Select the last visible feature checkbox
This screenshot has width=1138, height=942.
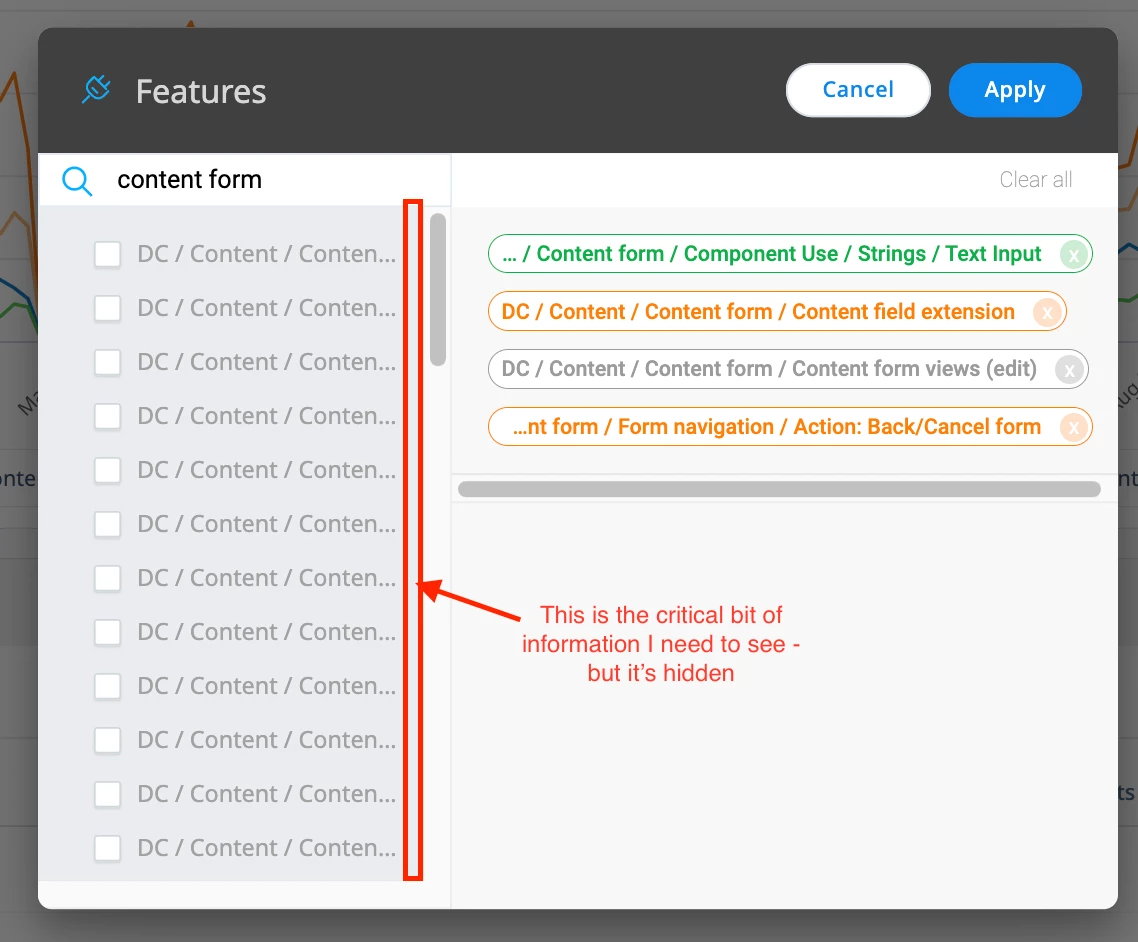[x=107, y=848]
